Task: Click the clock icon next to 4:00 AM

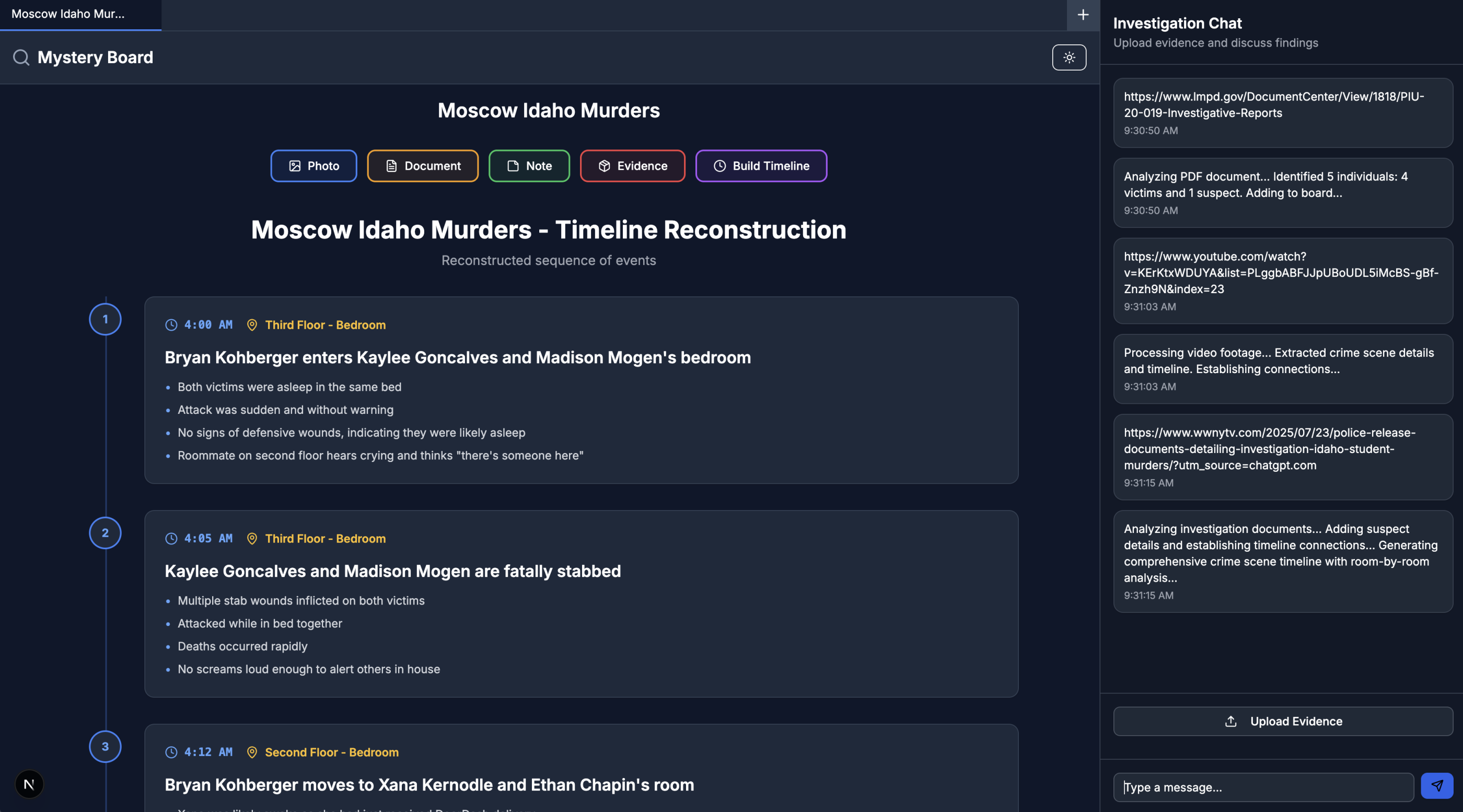Action: (171, 325)
